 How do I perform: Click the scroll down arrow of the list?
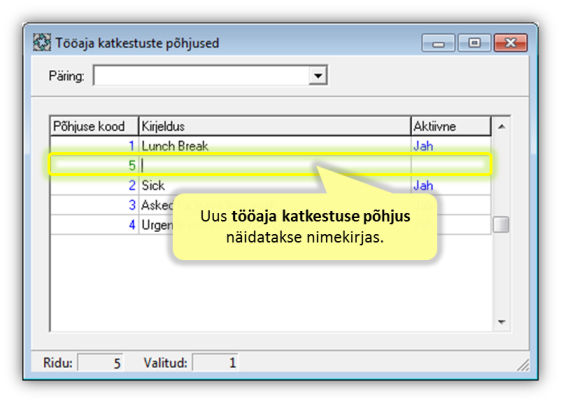(x=502, y=322)
